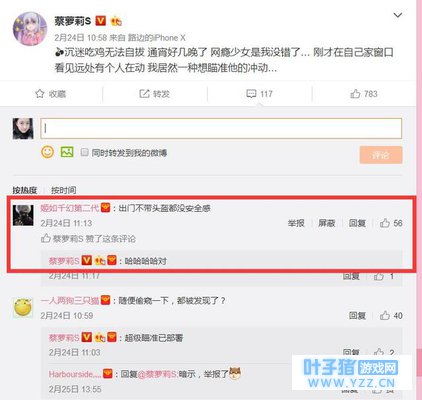Expand the post options chevron at top right
This screenshot has width=422, height=400.
tap(398, 15)
